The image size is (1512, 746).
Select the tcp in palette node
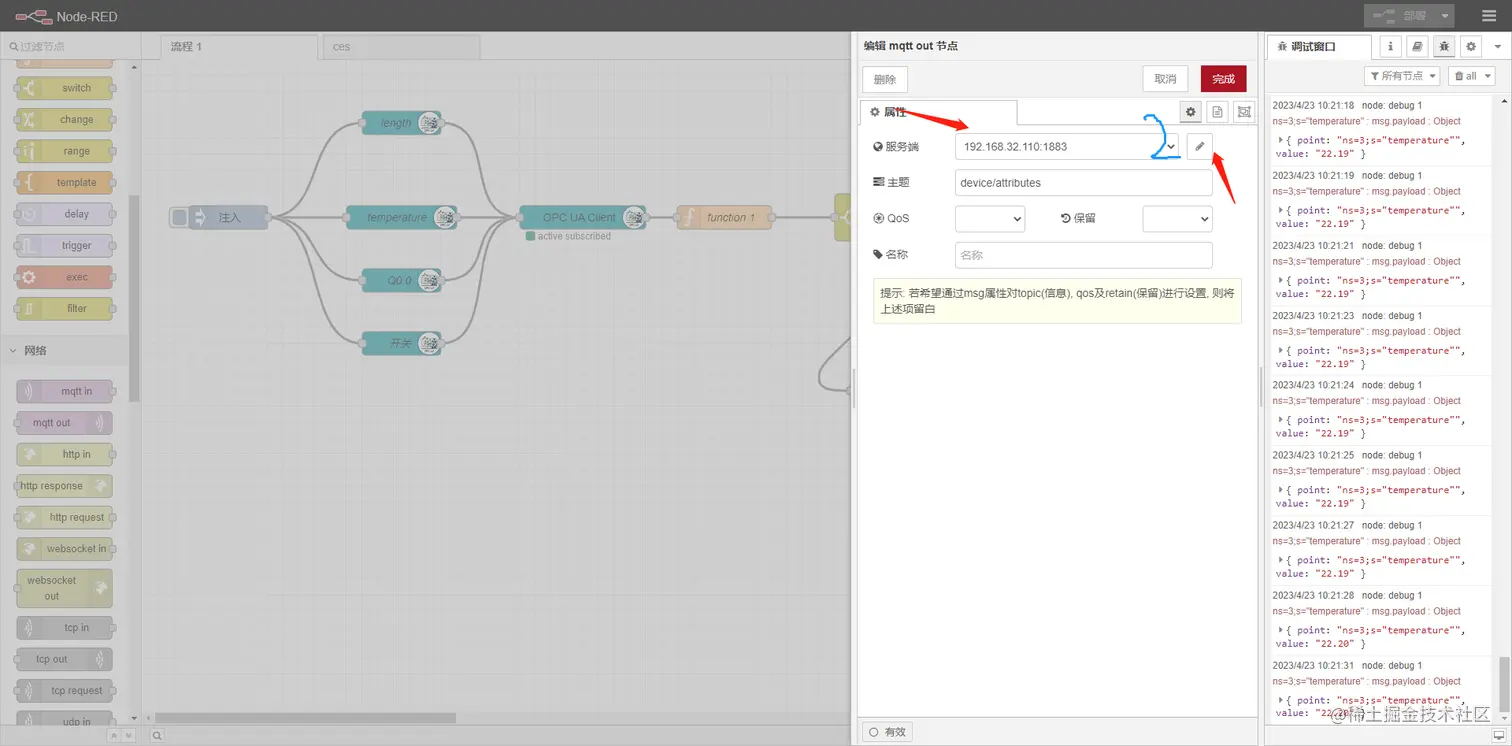(64, 628)
